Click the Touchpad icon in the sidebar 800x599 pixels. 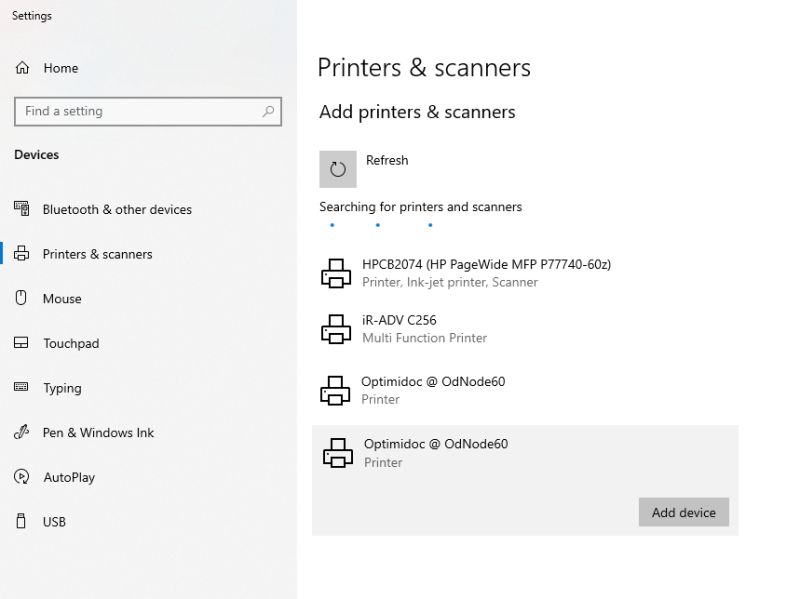[22, 343]
